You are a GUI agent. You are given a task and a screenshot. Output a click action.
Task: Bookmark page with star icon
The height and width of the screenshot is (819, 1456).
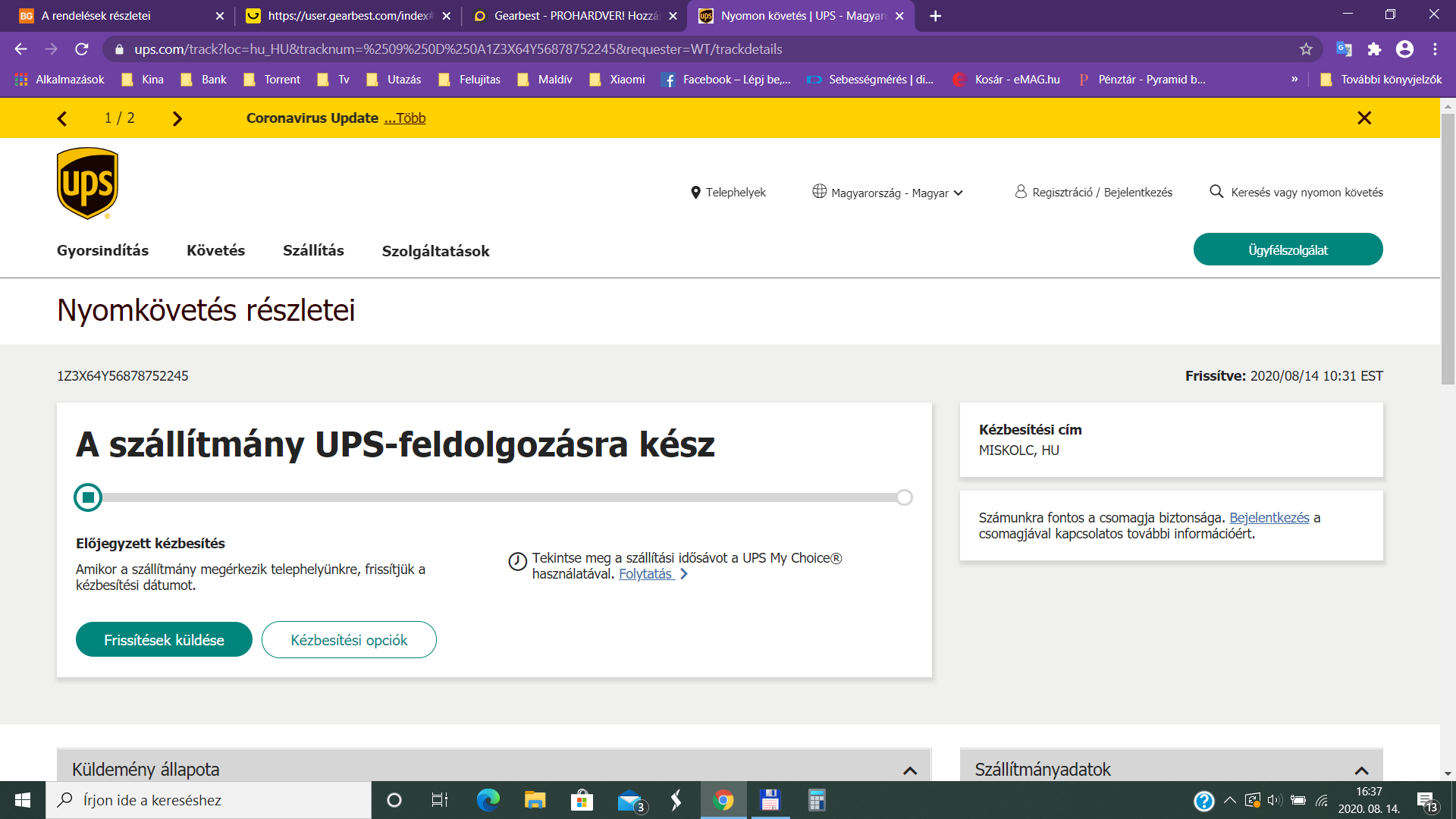[x=1306, y=49]
